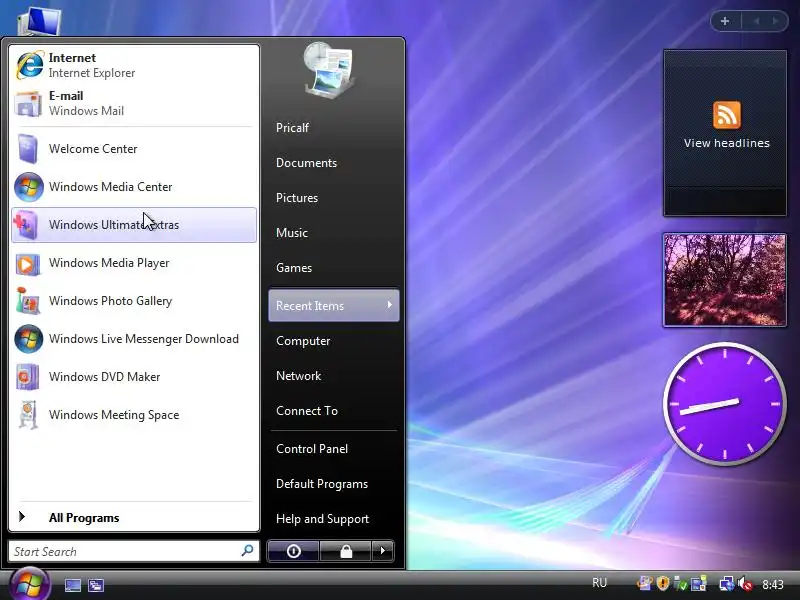Image resolution: width=800 pixels, height=600 pixels.
Task: Open Windows Meeting Space icon
Action: [29, 415]
